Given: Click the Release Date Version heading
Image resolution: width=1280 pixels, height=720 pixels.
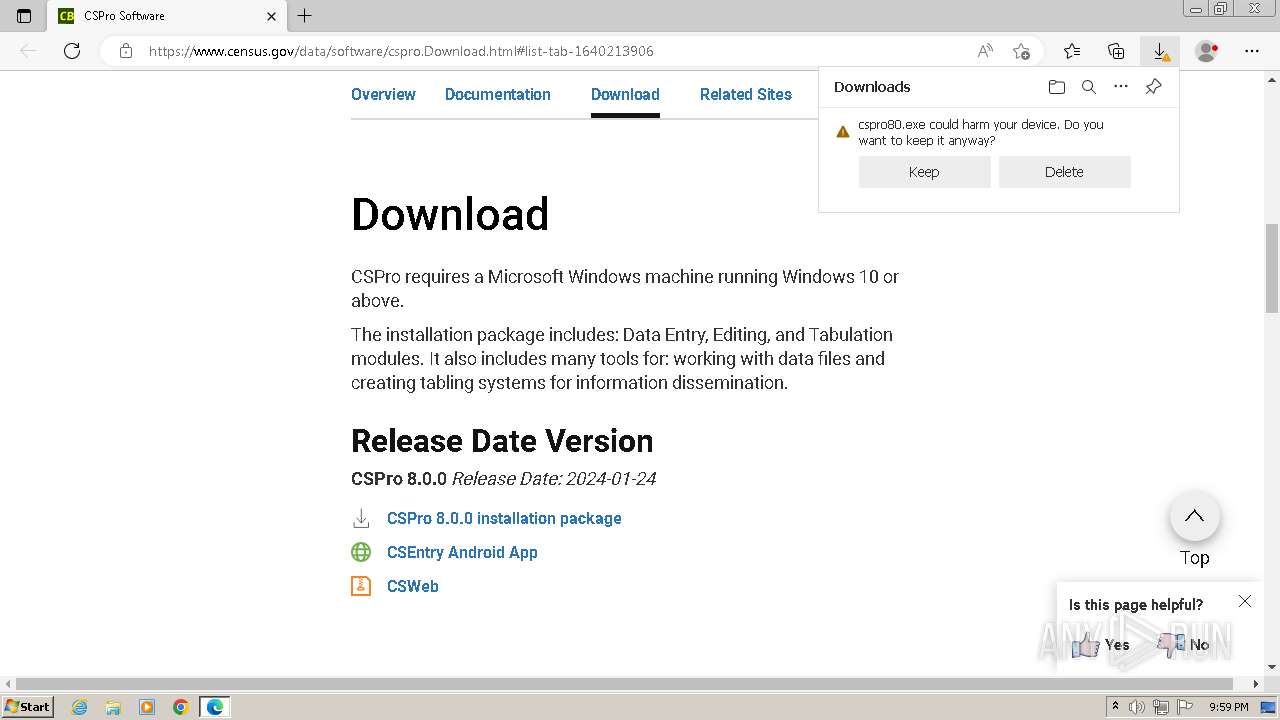Looking at the screenshot, I should 502,441.
